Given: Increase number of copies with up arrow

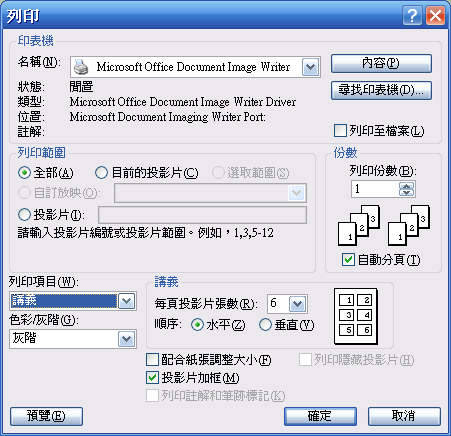Looking at the screenshot, I should tap(406, 185).
